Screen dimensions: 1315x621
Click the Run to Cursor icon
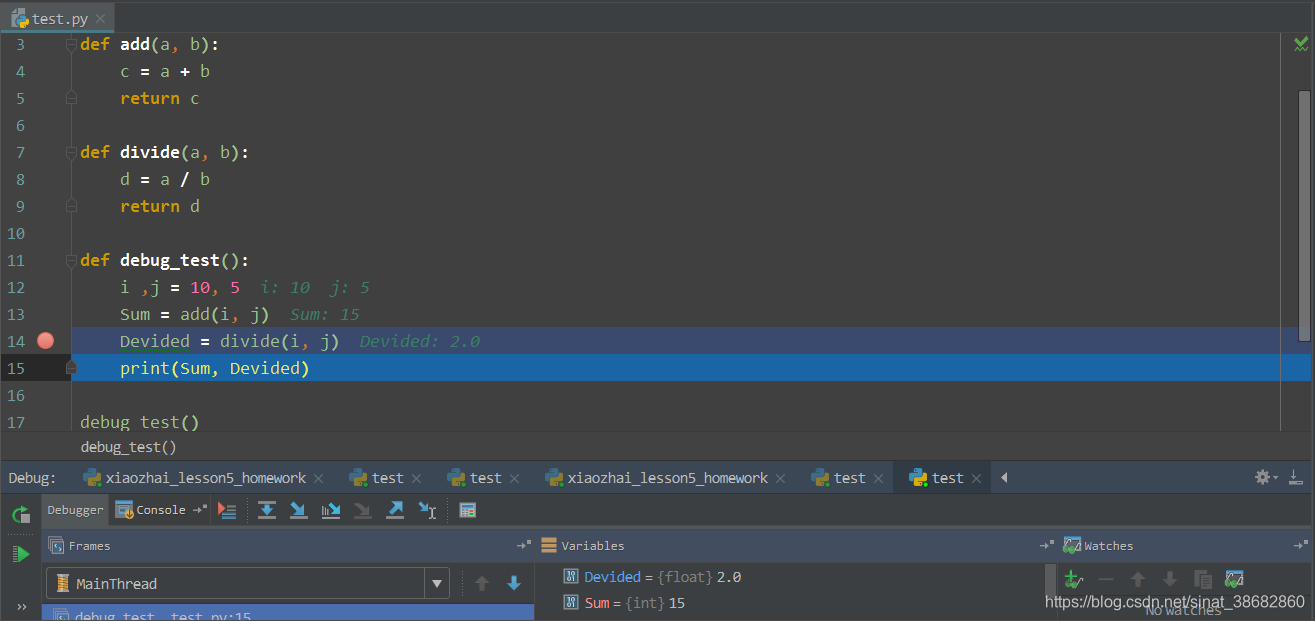pyautogui.click(x=427, y=510)
